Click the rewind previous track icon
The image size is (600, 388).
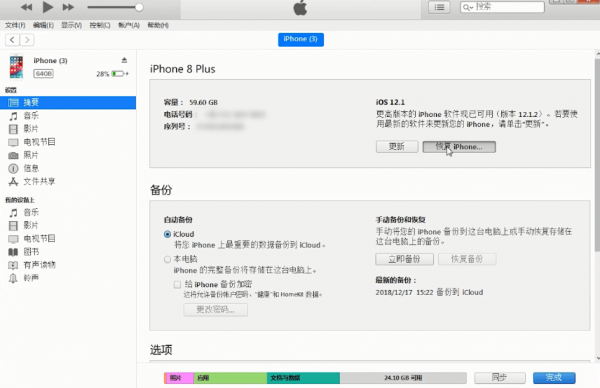pos(26,7)
